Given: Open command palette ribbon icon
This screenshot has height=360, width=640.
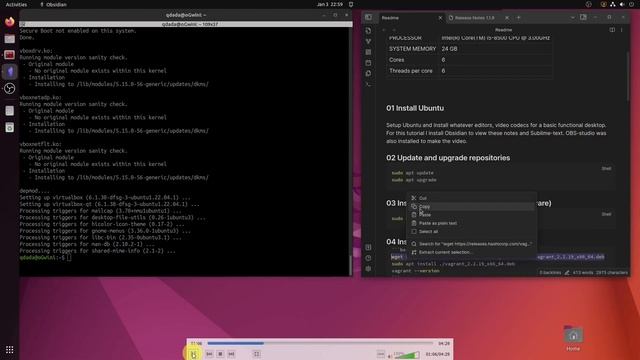Looking at the screenshot, I should pyautogui.click(x=368, y=84).
